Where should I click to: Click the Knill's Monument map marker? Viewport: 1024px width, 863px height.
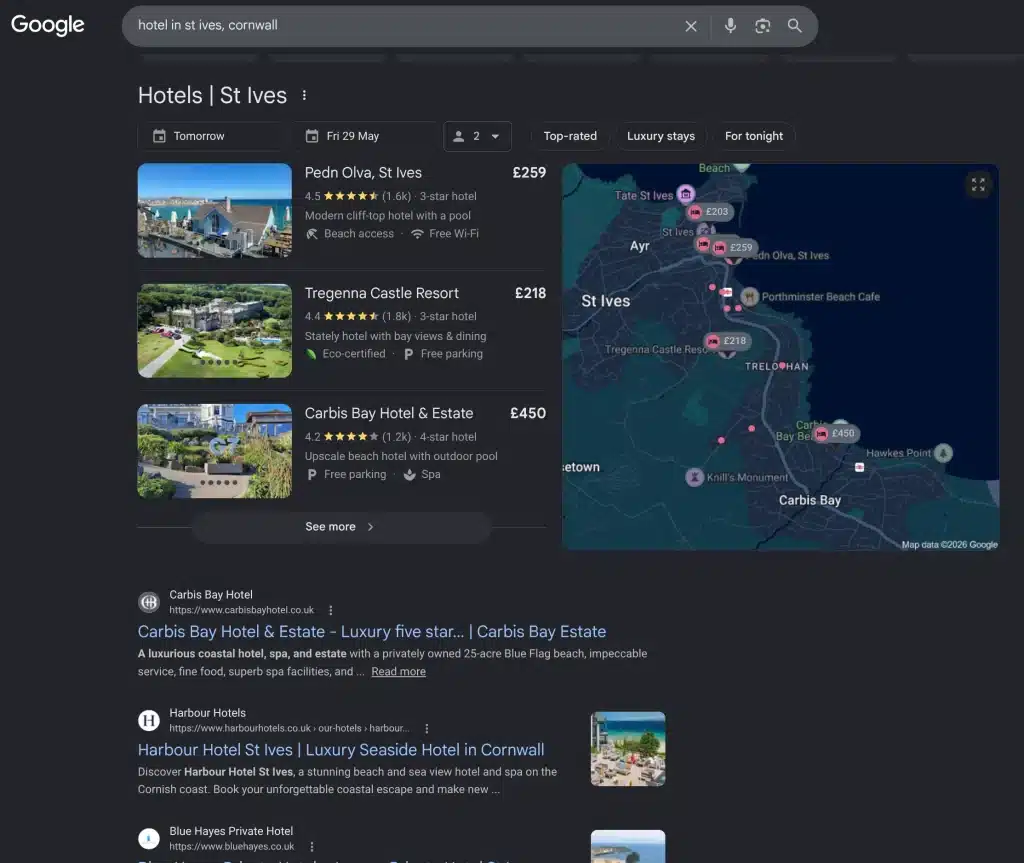coord(694,477)
